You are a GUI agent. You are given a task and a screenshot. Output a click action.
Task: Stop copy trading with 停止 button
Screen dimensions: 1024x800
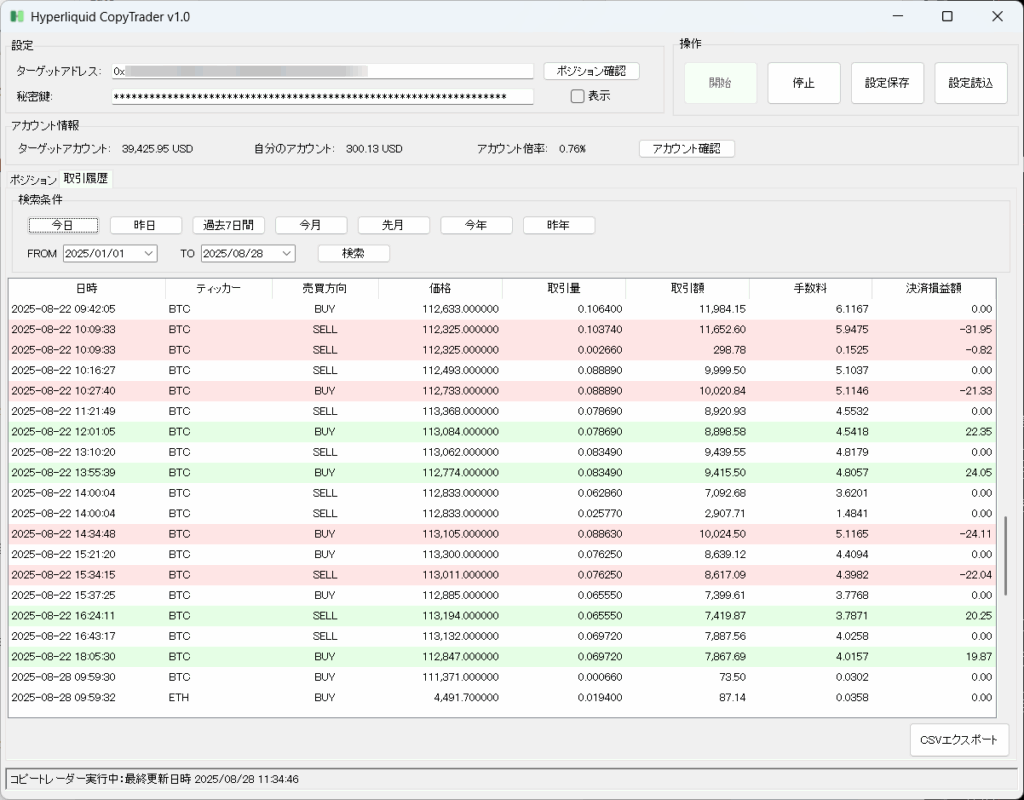click(x=803, y=83)
